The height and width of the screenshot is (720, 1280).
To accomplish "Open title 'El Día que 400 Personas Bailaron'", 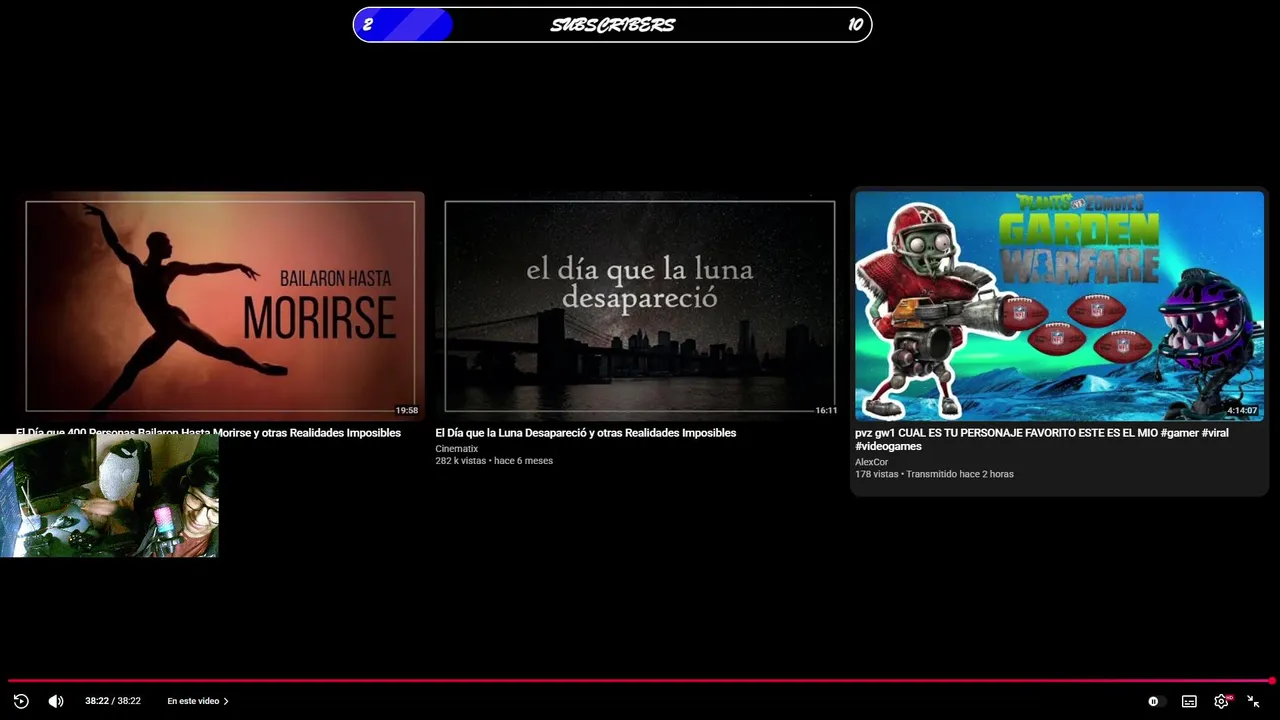I will pos(208,433).
